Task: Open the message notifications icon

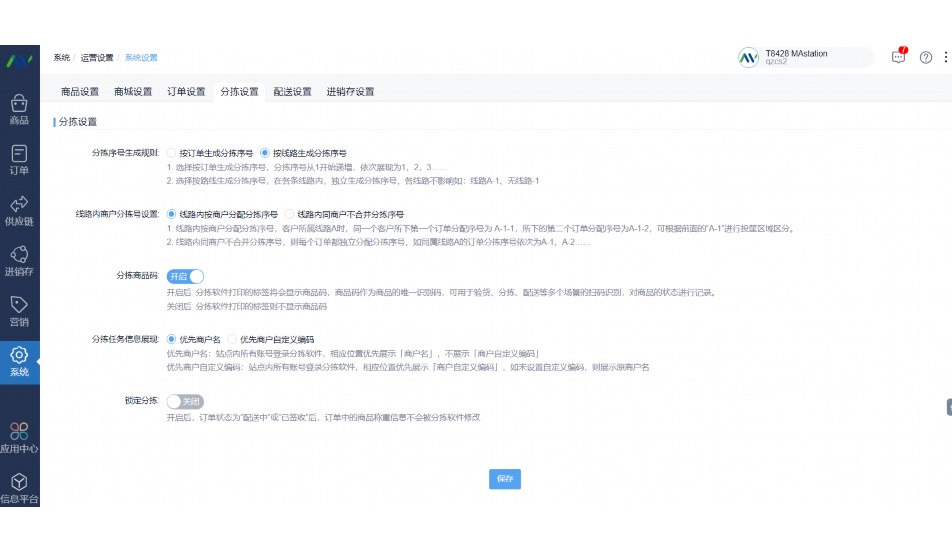Action: point(899,57)
